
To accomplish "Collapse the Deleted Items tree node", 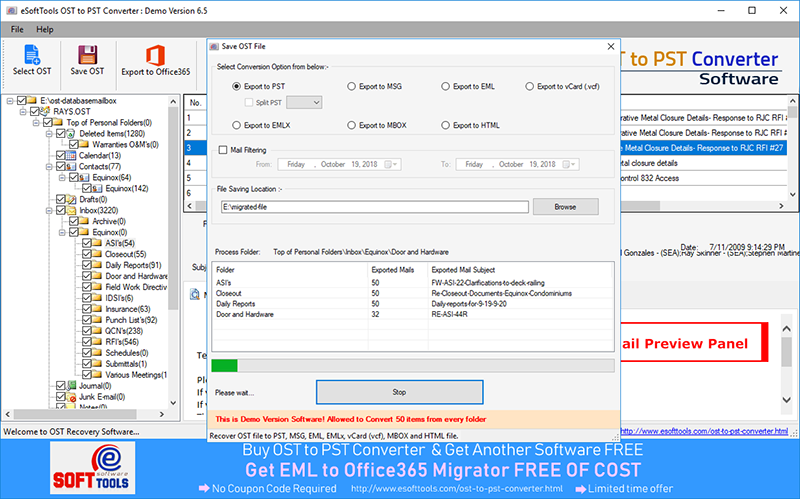I will point(49,134).
